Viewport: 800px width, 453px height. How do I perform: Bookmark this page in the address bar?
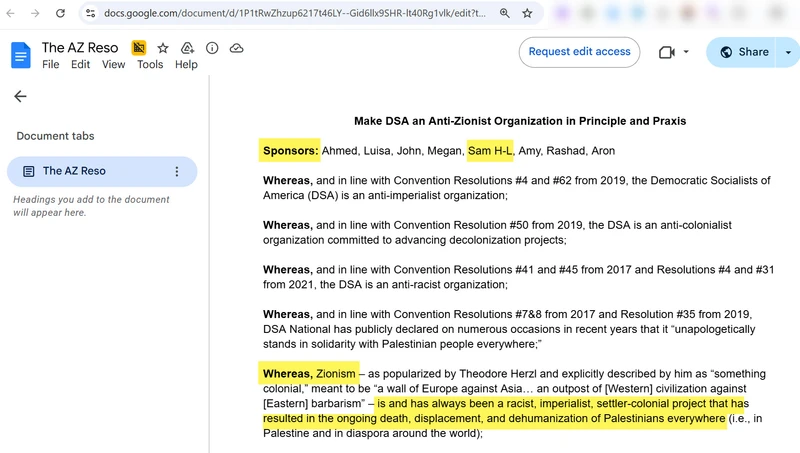(527, 14)
